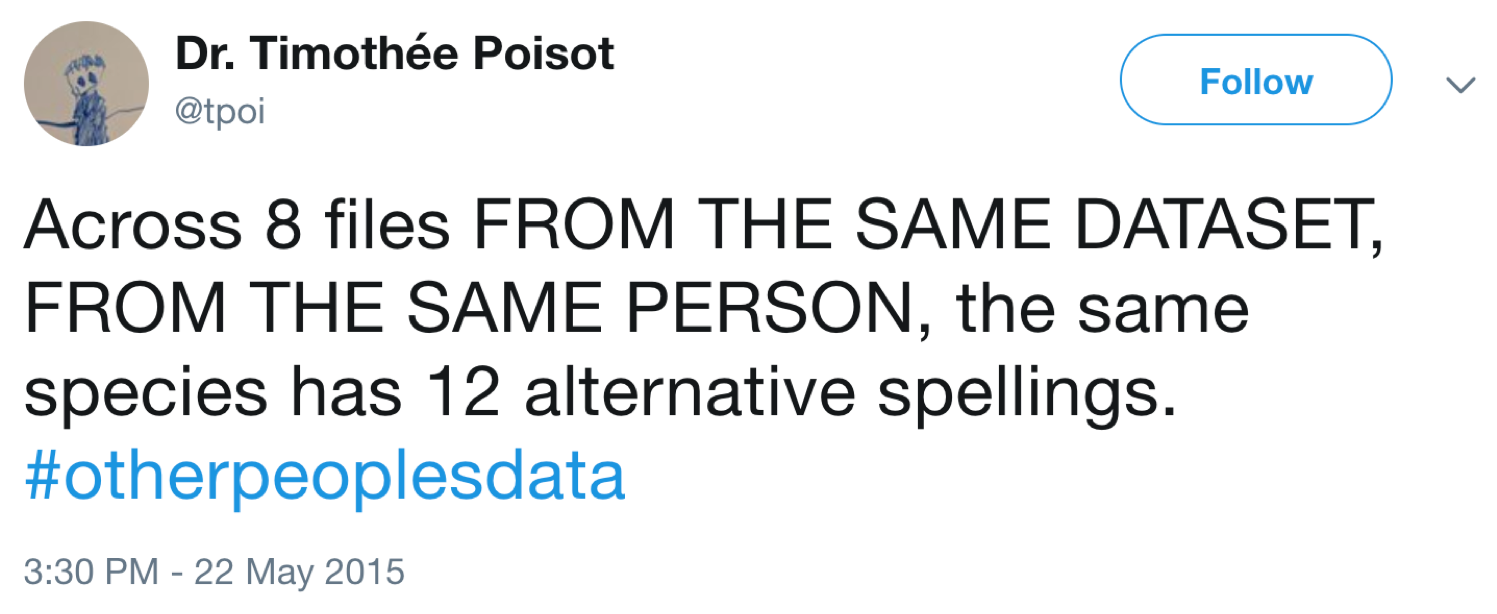Click the number 12 in the tweet

pos(461,394)
